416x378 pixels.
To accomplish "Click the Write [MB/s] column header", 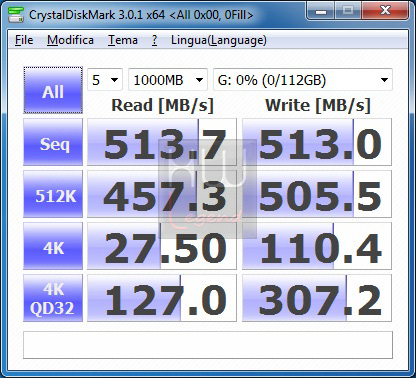I will [x=318, y=105].
